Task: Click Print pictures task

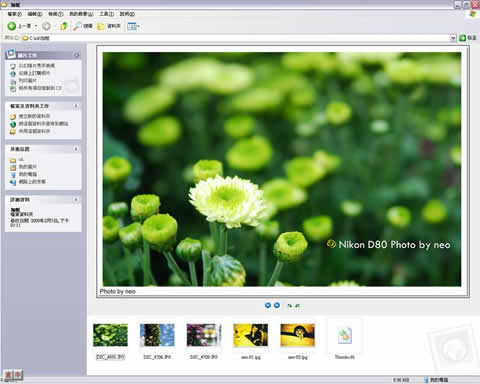Action: tap(23, 81)
